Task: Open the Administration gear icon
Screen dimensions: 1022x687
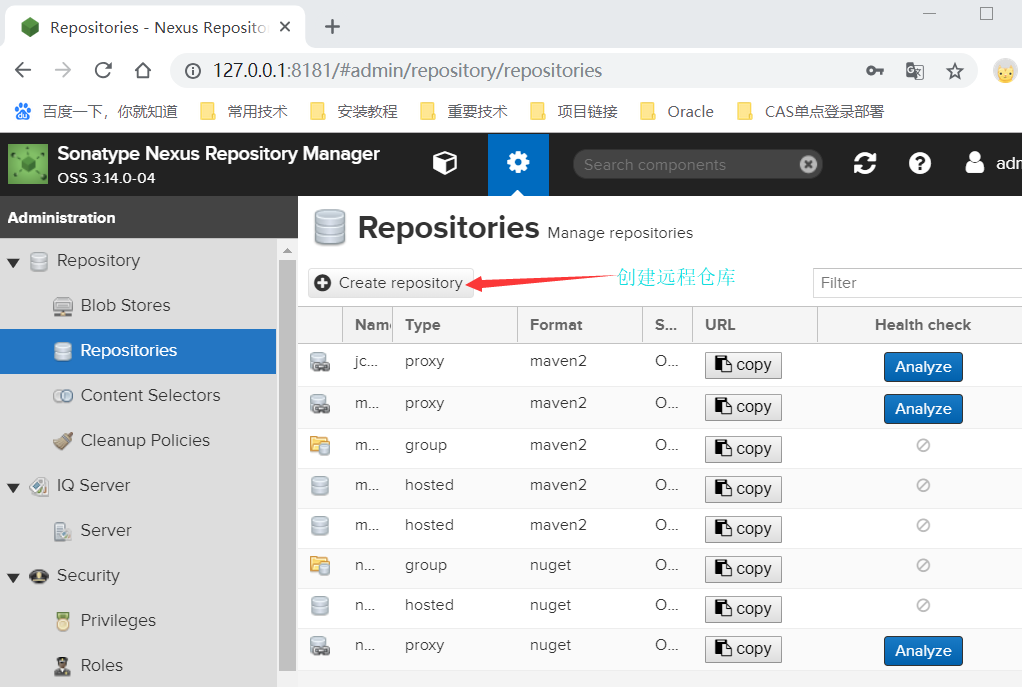Action: coord(518,163)
